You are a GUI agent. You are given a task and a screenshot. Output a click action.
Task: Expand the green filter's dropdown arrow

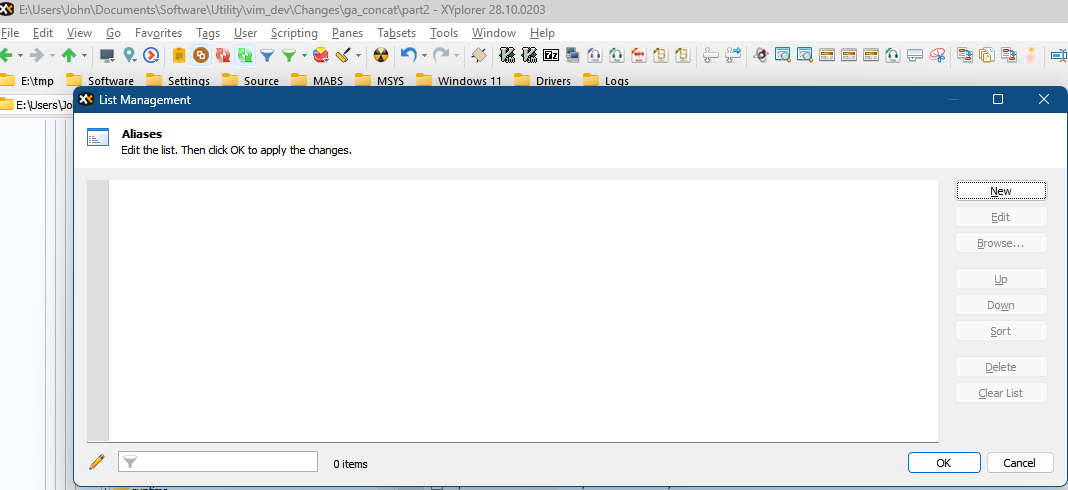click(304, 56)
